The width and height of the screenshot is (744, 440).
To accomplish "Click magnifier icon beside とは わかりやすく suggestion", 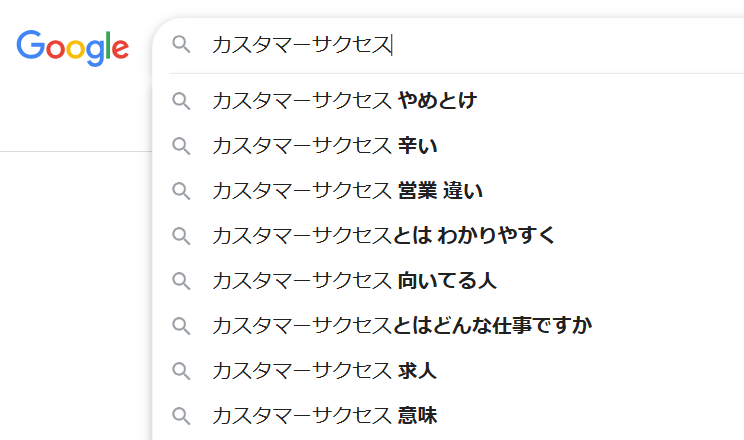I will (x=181, y=235).
